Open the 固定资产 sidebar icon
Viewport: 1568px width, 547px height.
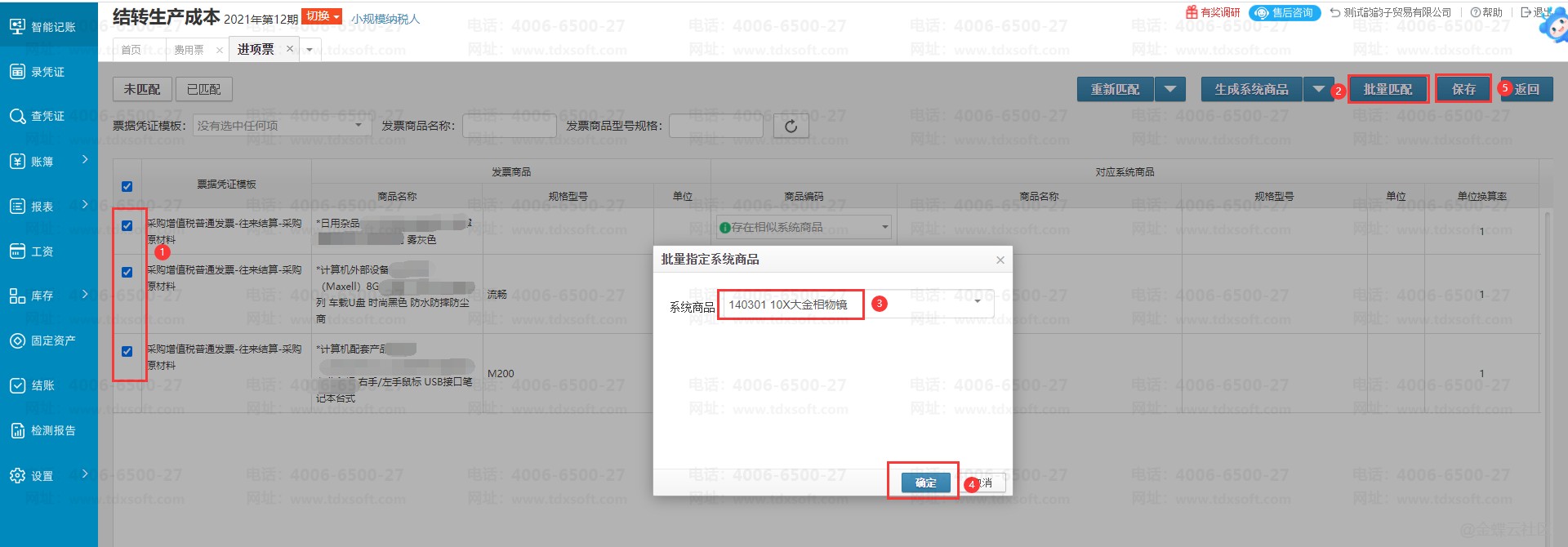(x=17, y=341)
